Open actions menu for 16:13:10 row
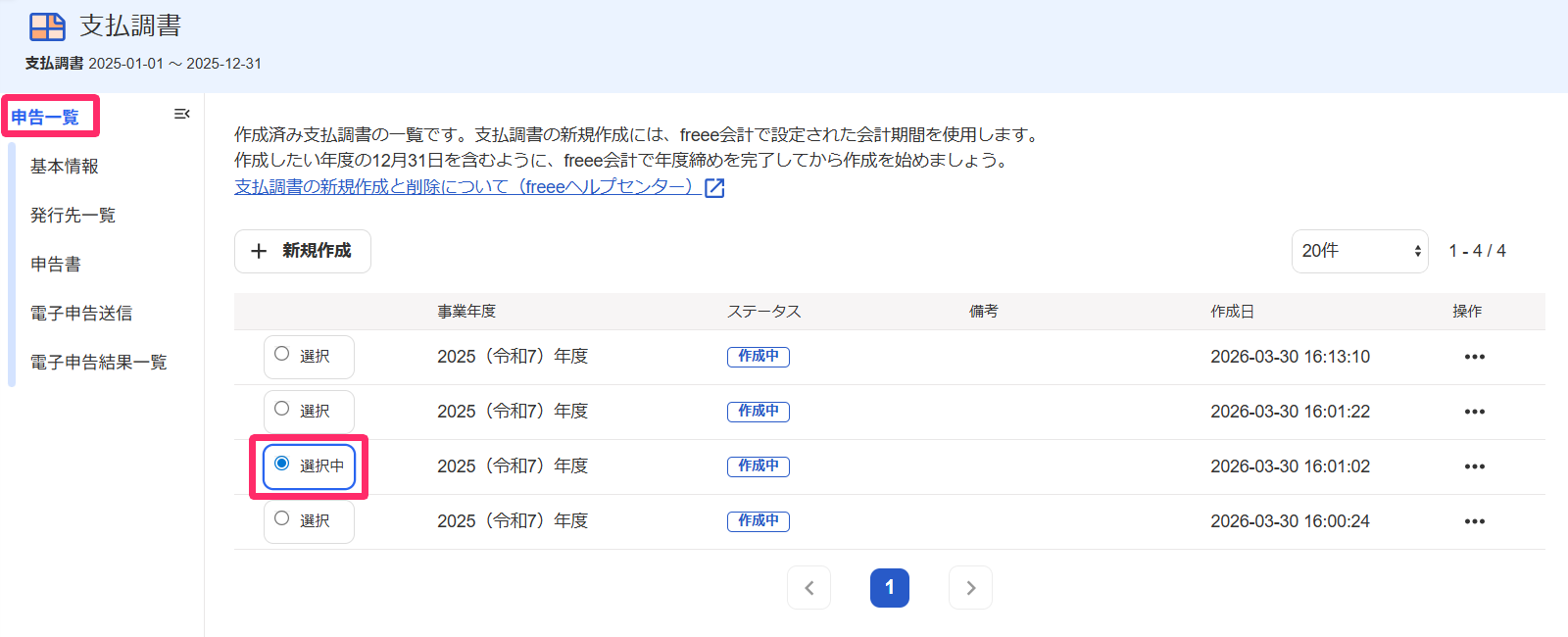This screenshot has height=637, width=1568. coord(1474,357)
